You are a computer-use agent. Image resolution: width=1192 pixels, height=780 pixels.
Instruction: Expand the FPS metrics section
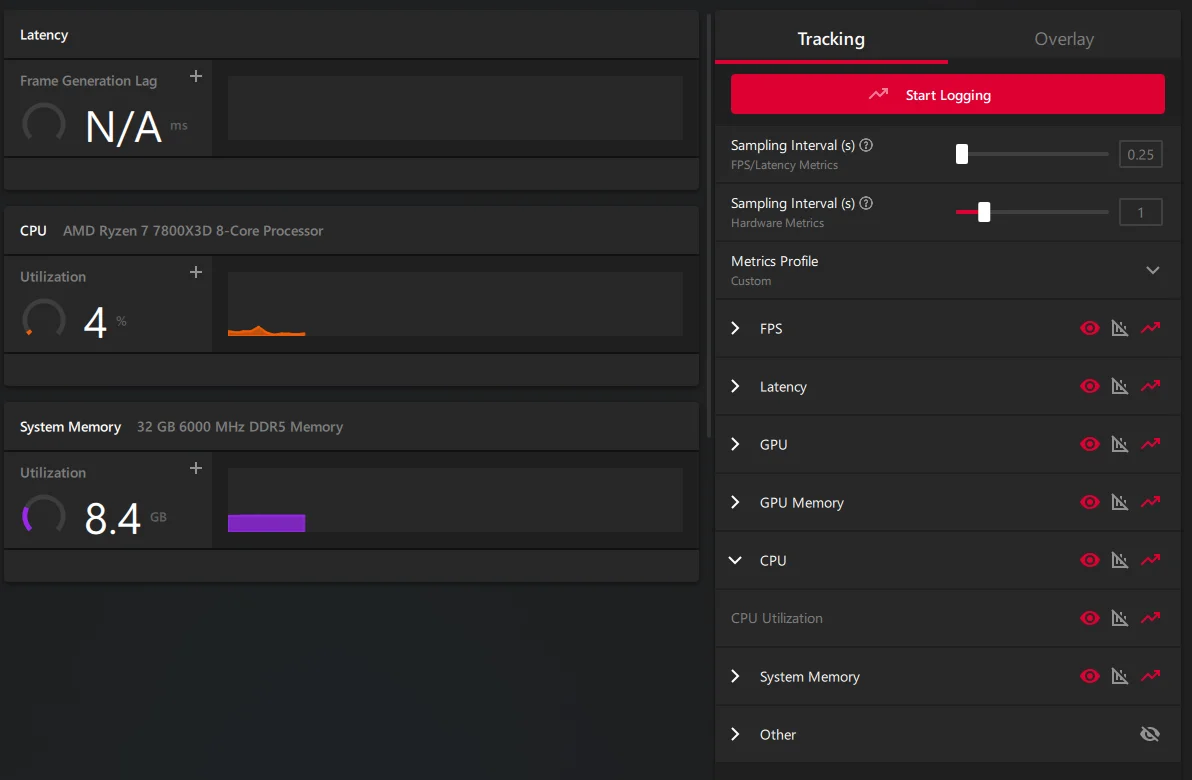735,328
